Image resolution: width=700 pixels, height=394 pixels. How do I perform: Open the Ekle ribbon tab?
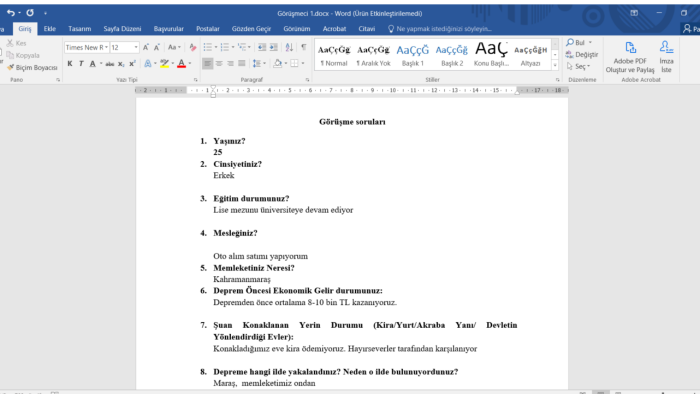point(50,29)
